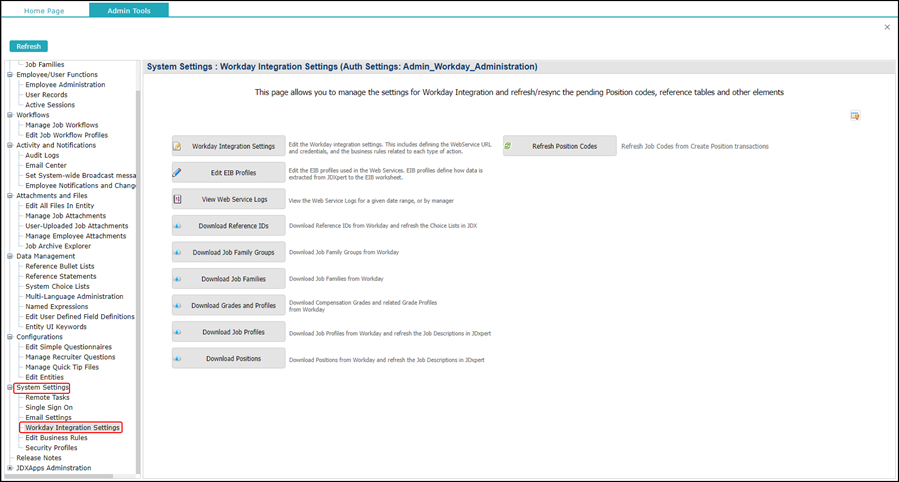Click the Refresh button
899x482 pixels.
[x=29, y=46]
